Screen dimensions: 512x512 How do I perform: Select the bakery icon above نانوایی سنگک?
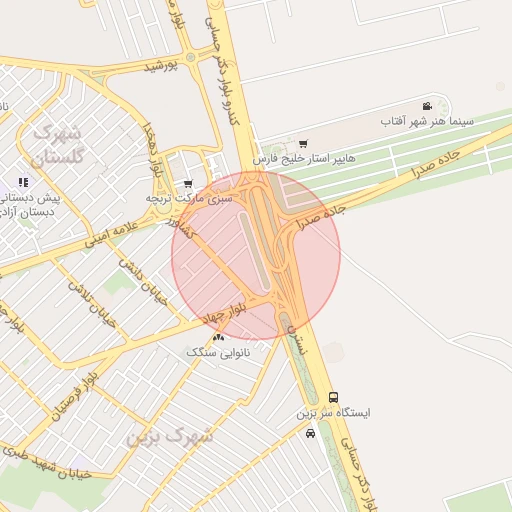click(219, 338)
